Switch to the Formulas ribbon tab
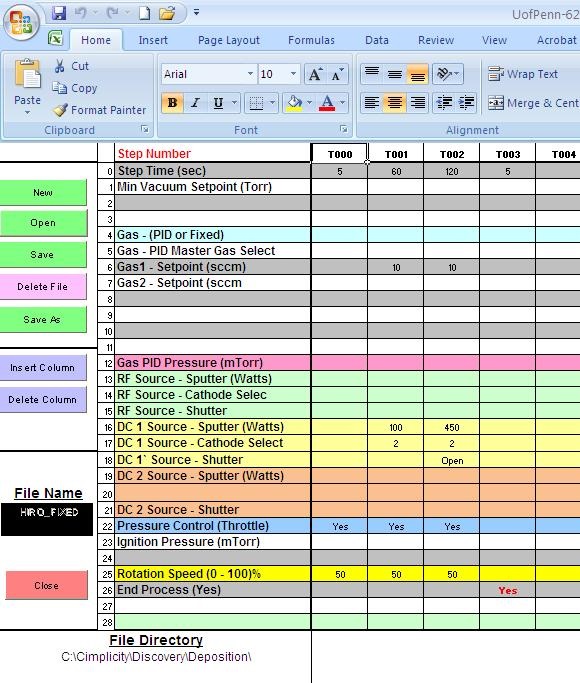 [x=311, y=41]
